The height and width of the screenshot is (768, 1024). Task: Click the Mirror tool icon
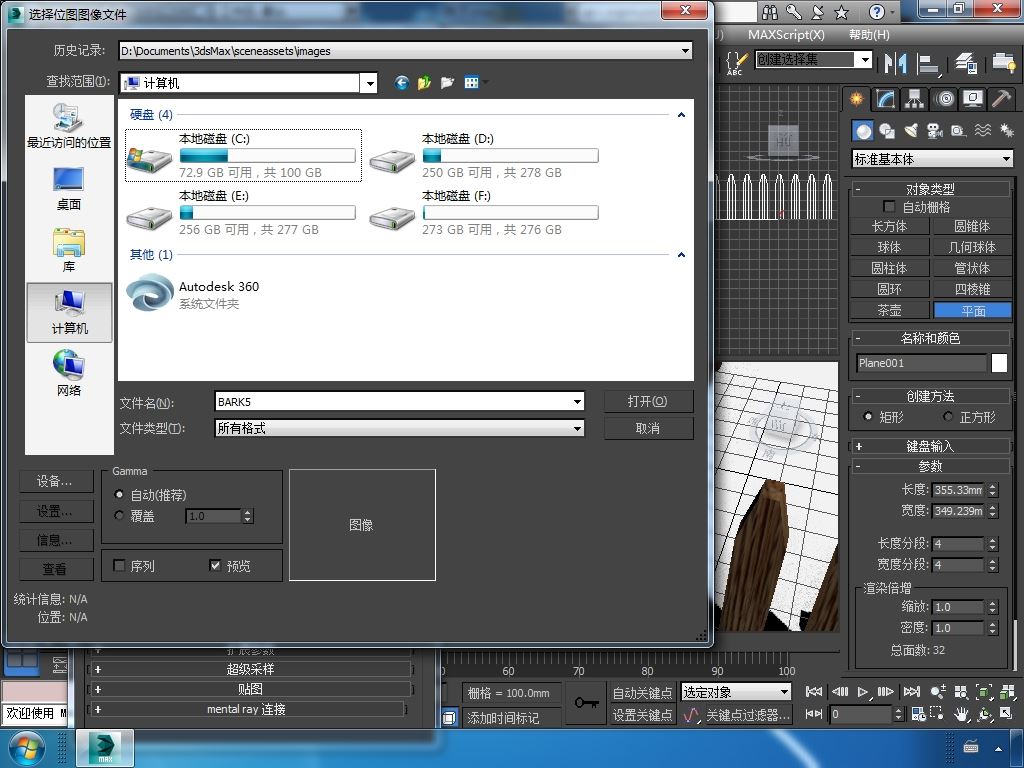pyautogui.click(x=895, y=63)
